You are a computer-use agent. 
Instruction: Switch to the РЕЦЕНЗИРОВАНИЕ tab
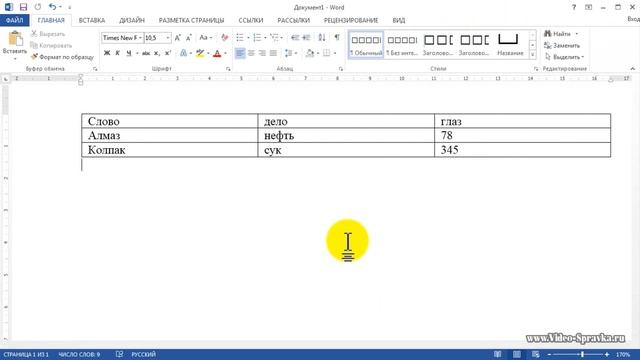pyautogui.click(x=351, y=20)
